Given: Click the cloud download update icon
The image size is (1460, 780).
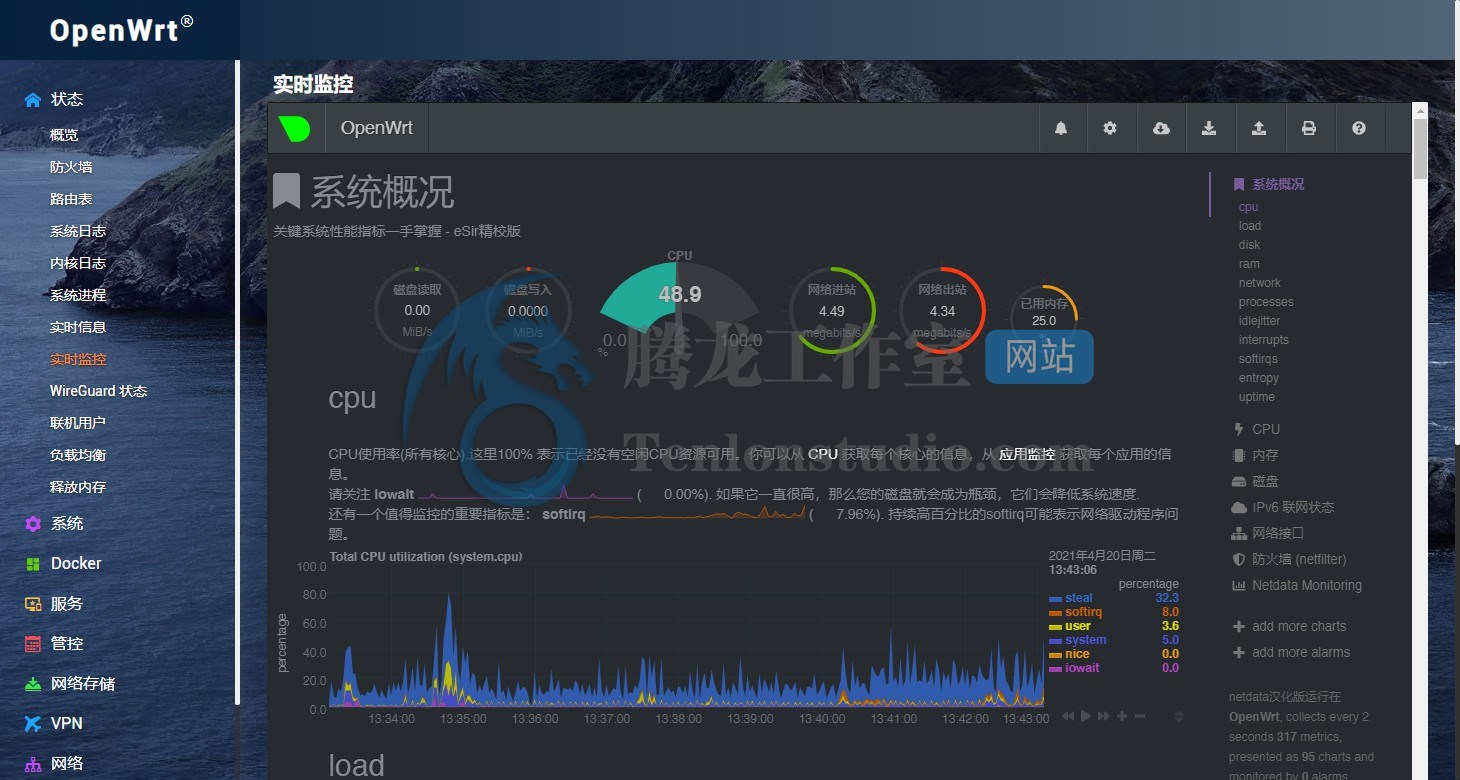Looking at the screenshot, I should pos(1161,128).
